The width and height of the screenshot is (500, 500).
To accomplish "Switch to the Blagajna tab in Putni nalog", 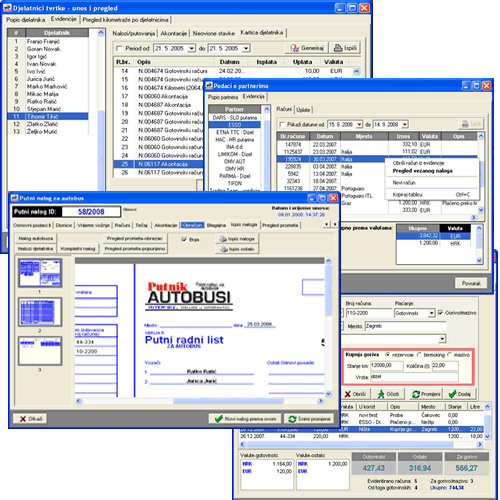I will click(x=216, y=225).
